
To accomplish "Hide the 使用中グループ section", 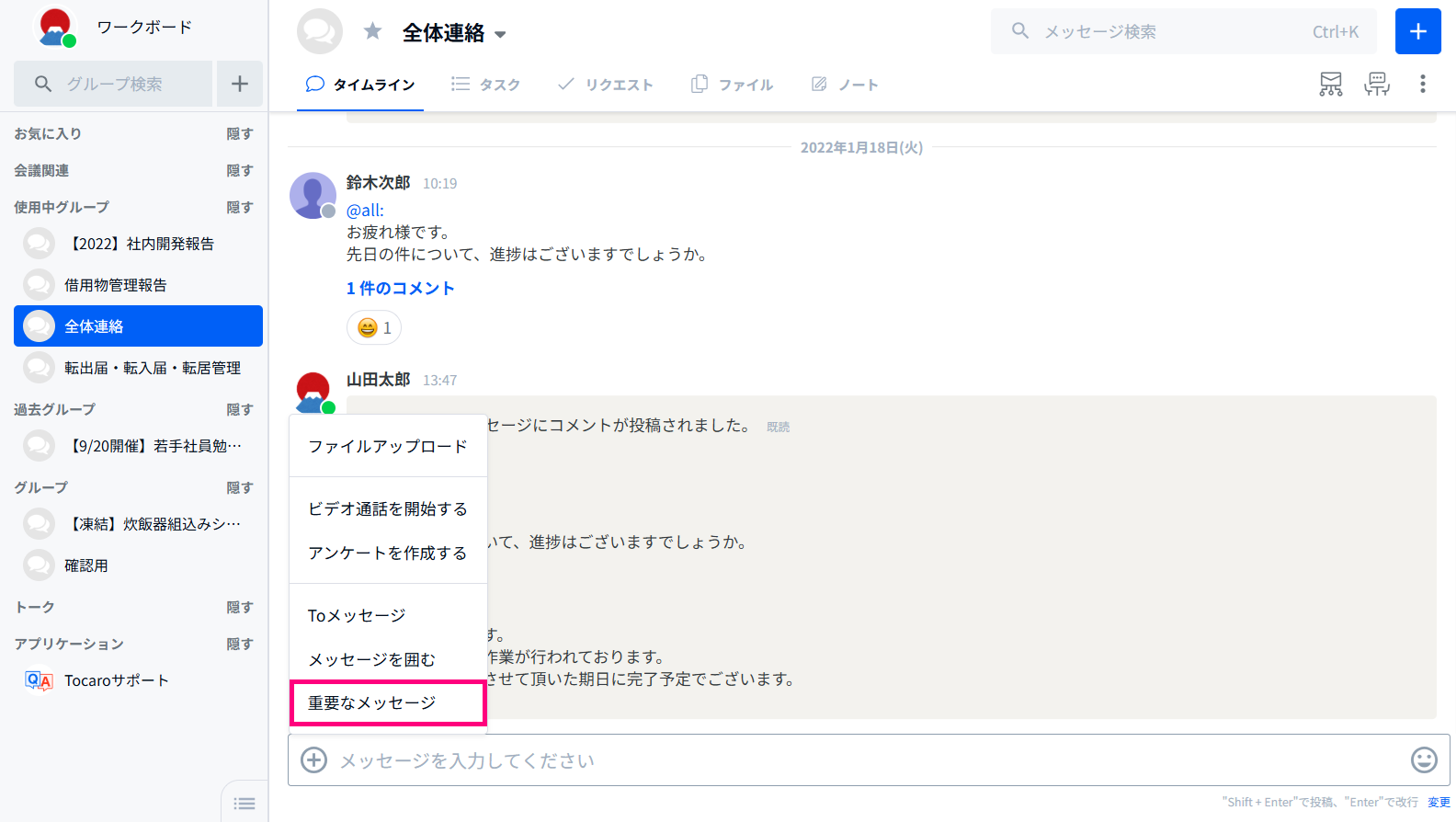I will (x=240, y=208).
